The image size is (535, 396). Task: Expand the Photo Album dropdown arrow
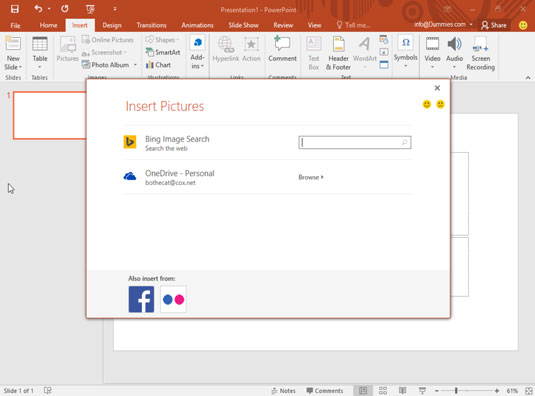click(x=135, y=65)
